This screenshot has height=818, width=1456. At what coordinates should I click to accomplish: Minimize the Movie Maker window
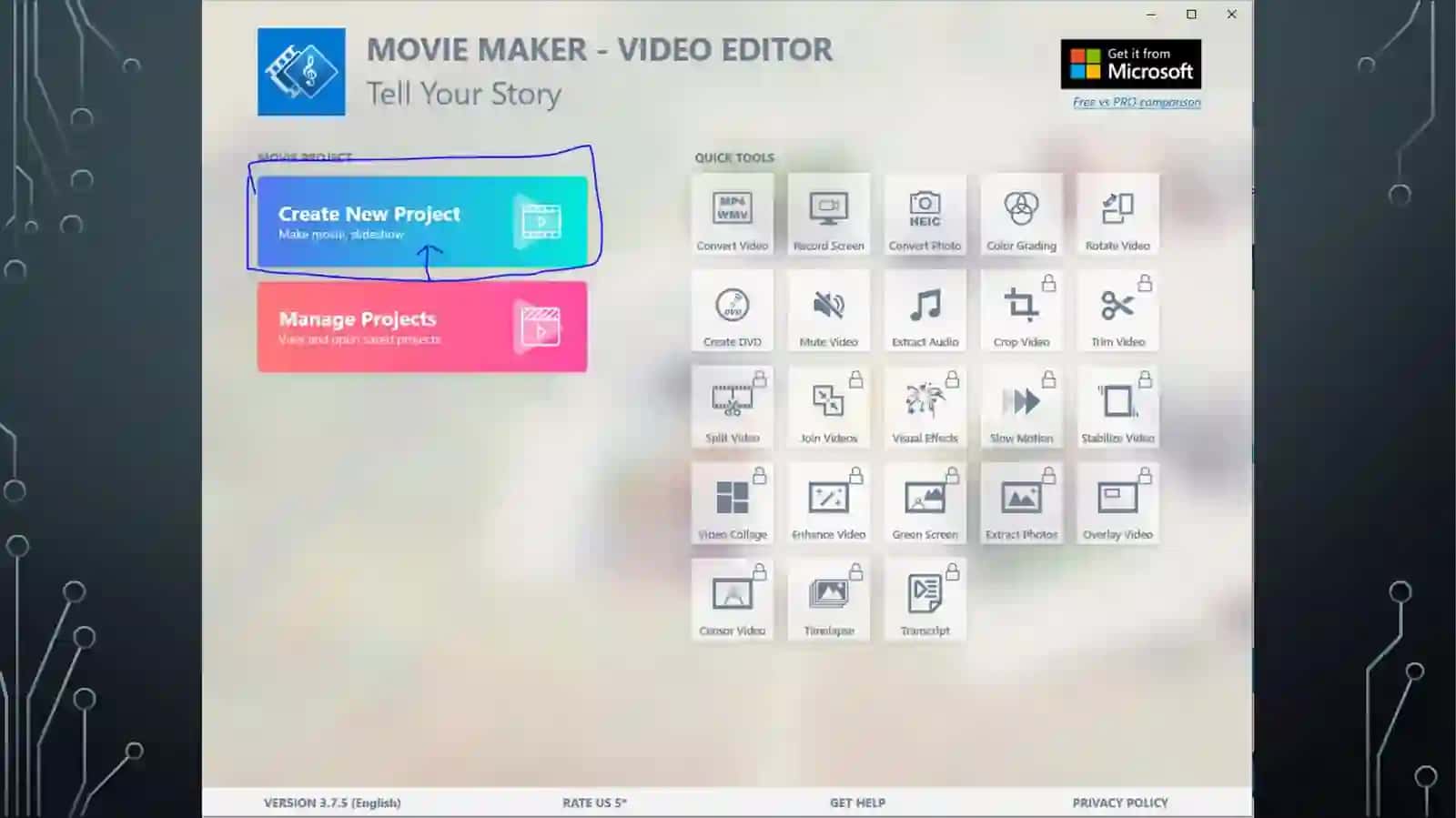point(1151,15)
